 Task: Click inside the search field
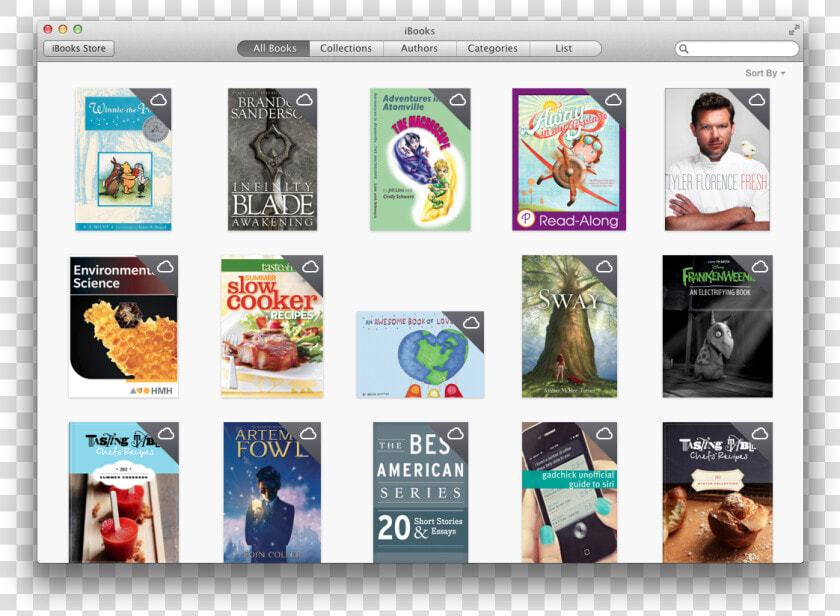pos(737,49)
